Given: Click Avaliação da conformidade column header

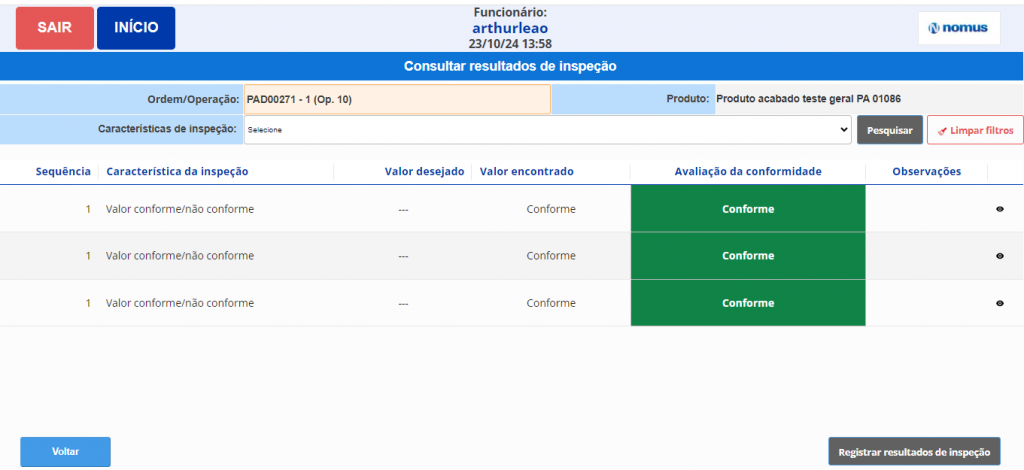Looking at the screenshot, I should click(748, 172).
